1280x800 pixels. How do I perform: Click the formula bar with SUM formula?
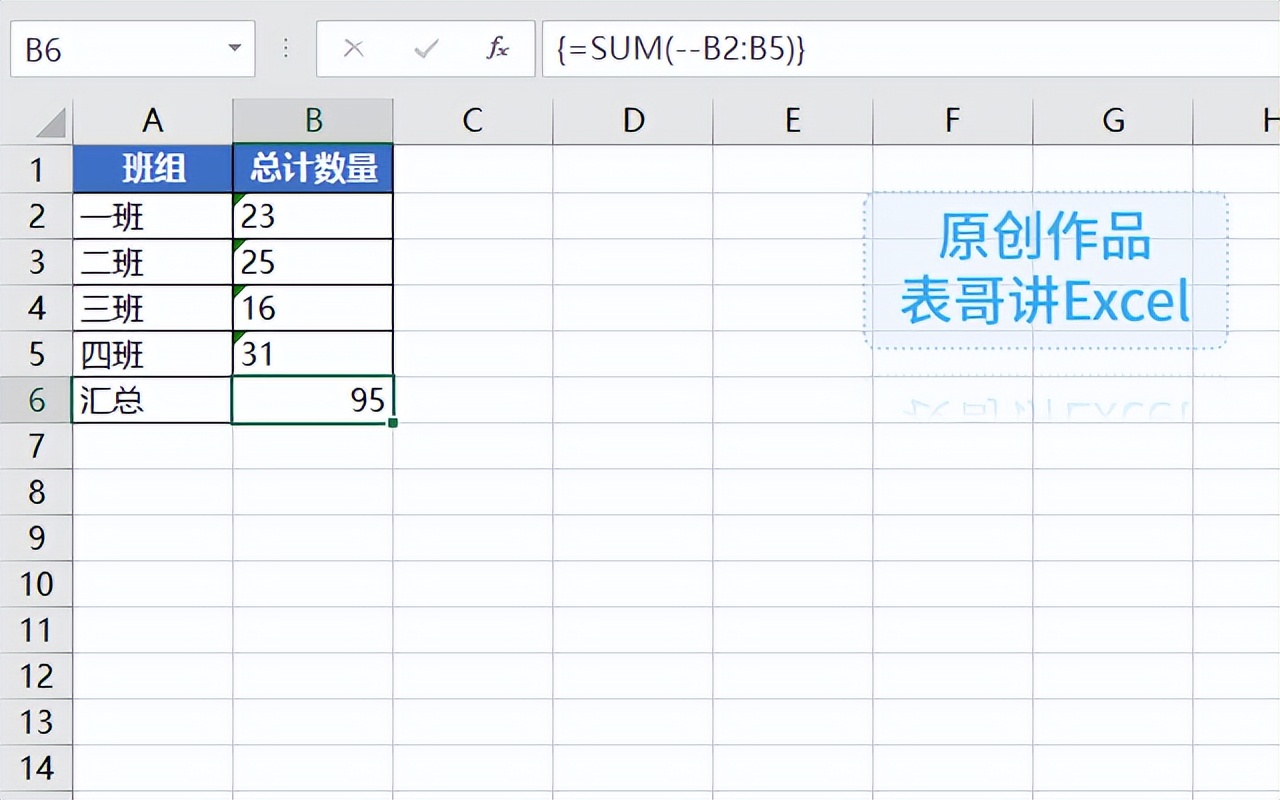(x=910, y=49)
